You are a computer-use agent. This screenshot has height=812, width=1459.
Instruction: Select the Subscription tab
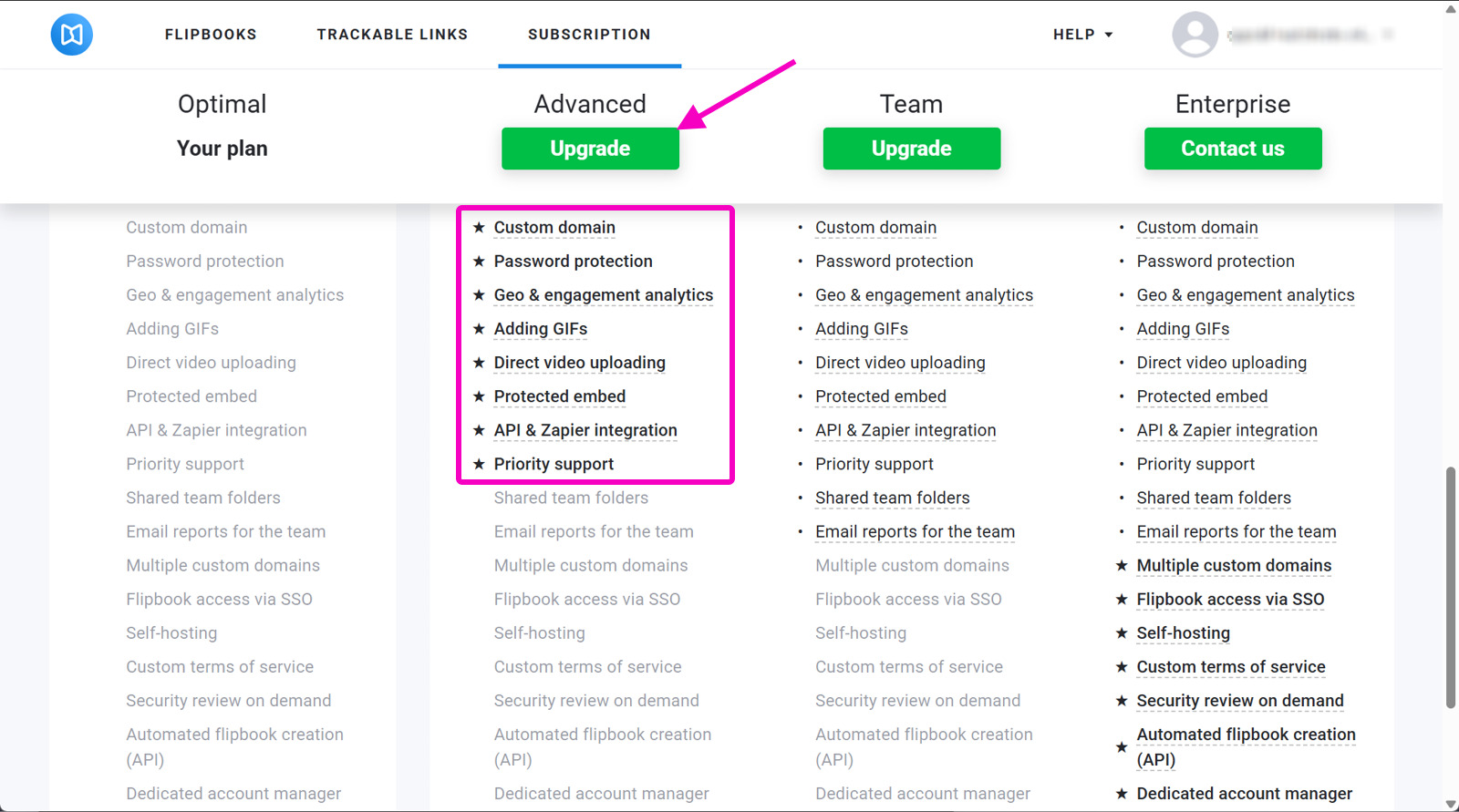(x=589, y=35)
